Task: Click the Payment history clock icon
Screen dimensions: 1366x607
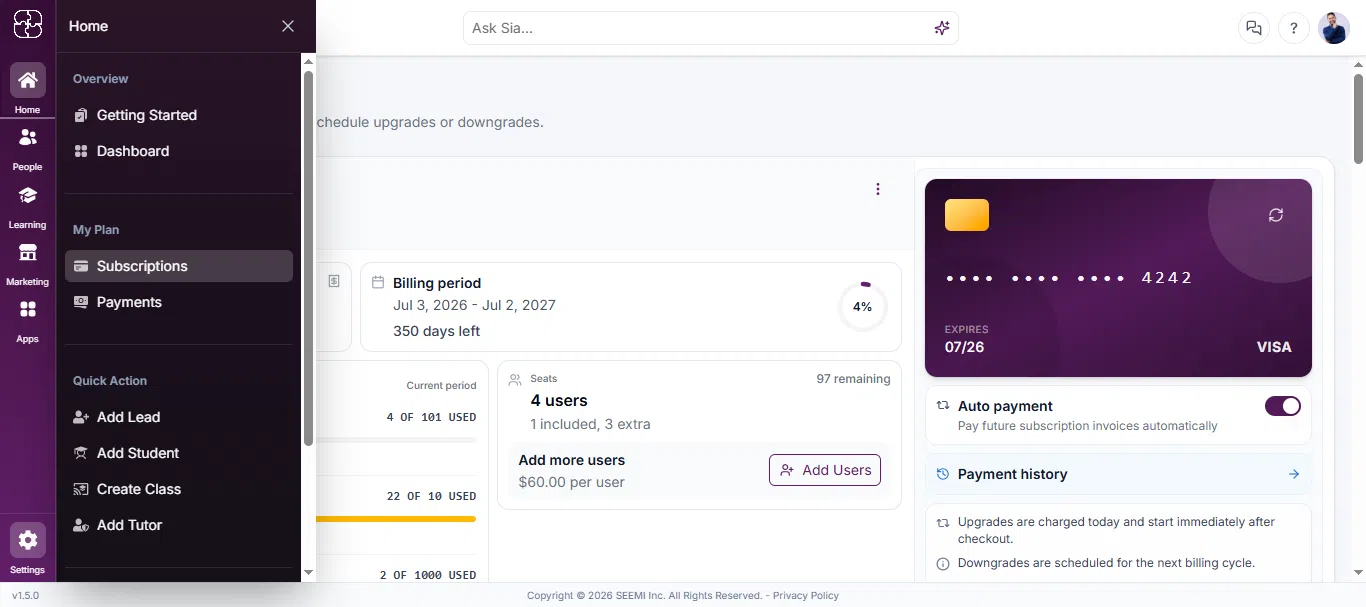Action: point(942,474)
